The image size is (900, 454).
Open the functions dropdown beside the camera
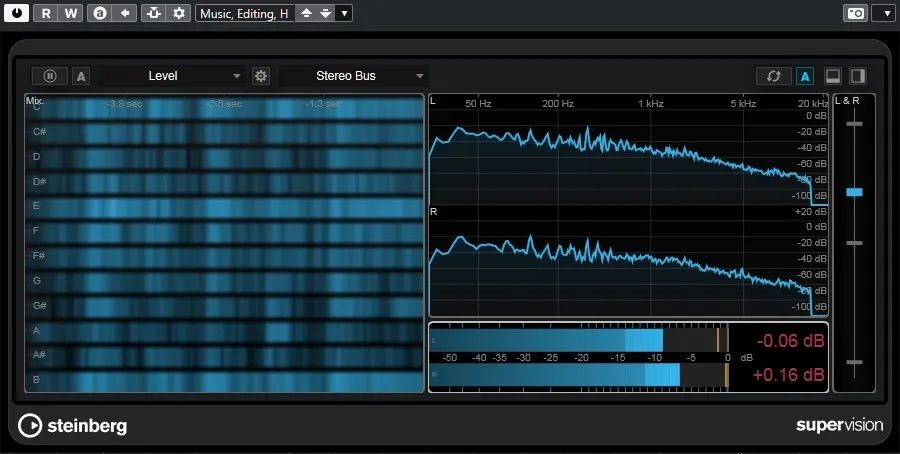[x=883, y=13]
